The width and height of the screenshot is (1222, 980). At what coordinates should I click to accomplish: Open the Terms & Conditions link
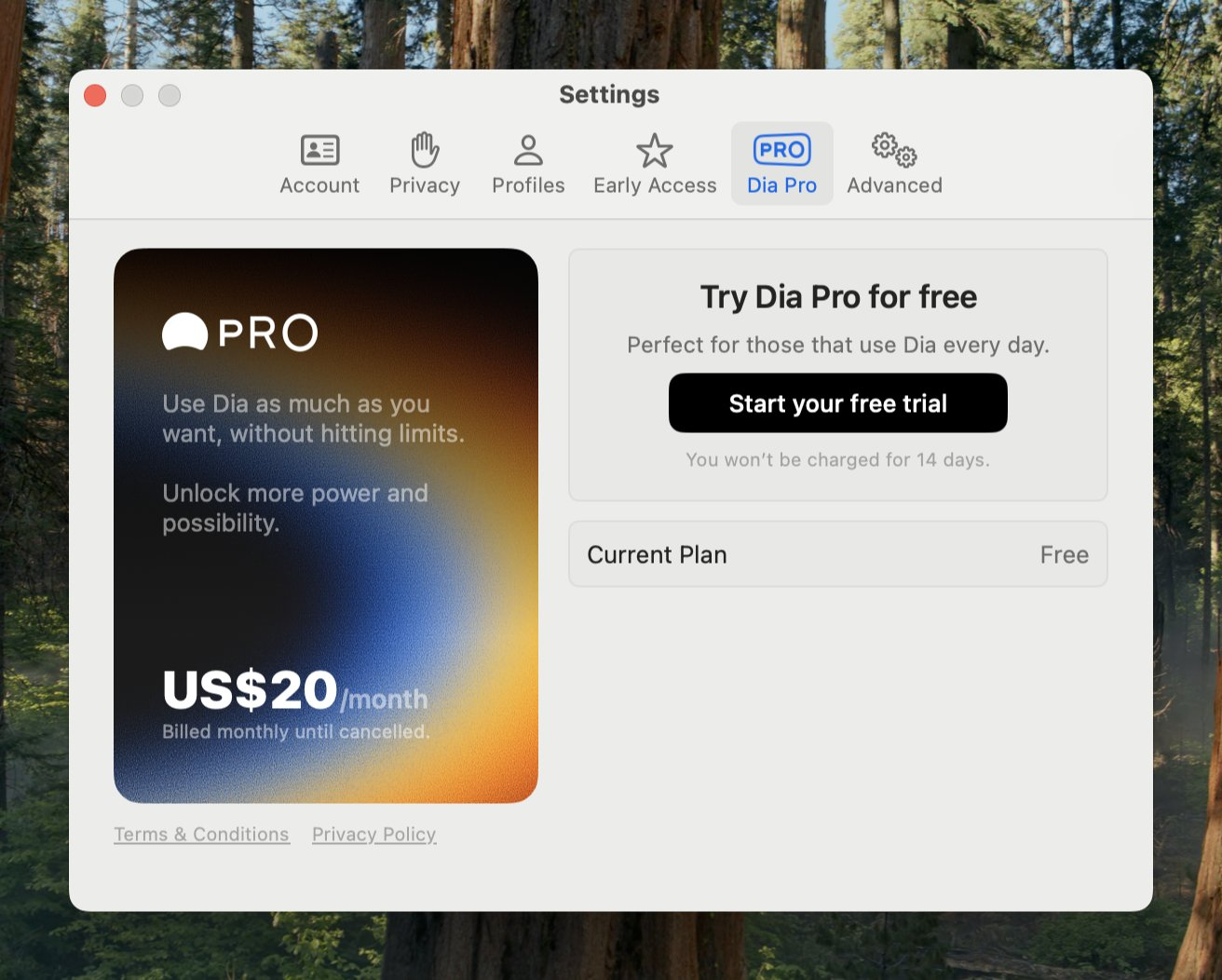coord(201,835)
